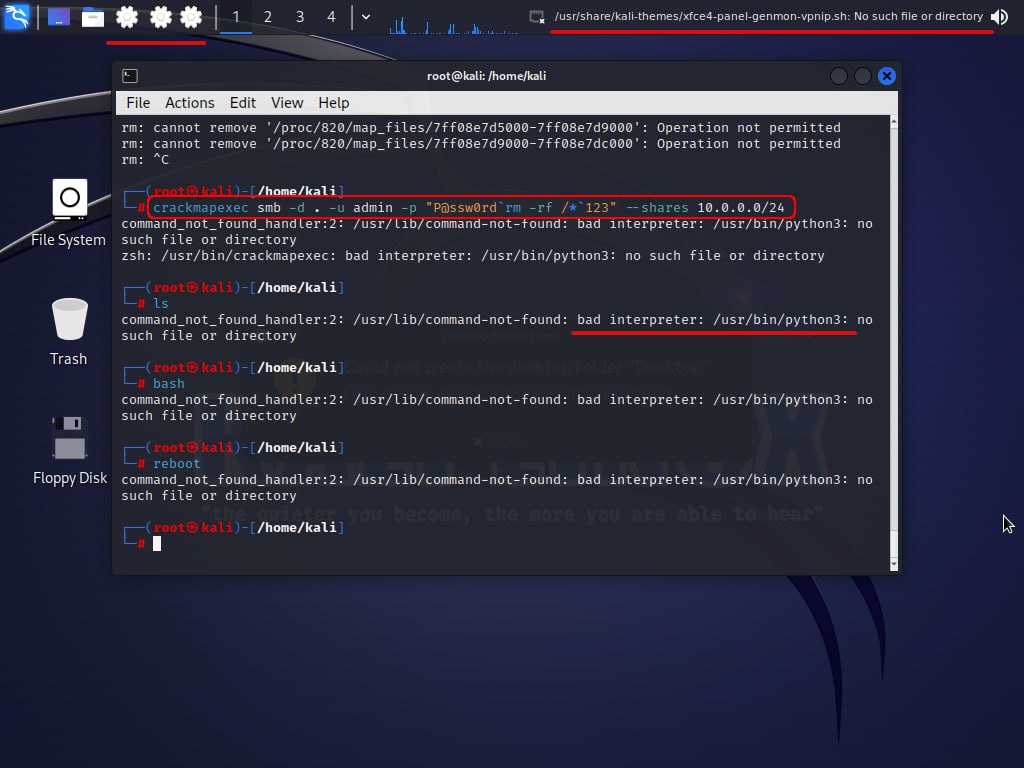Click the crackmapexec command word
This screenshot has height=768, width=1024.
[x=200, y=208]
